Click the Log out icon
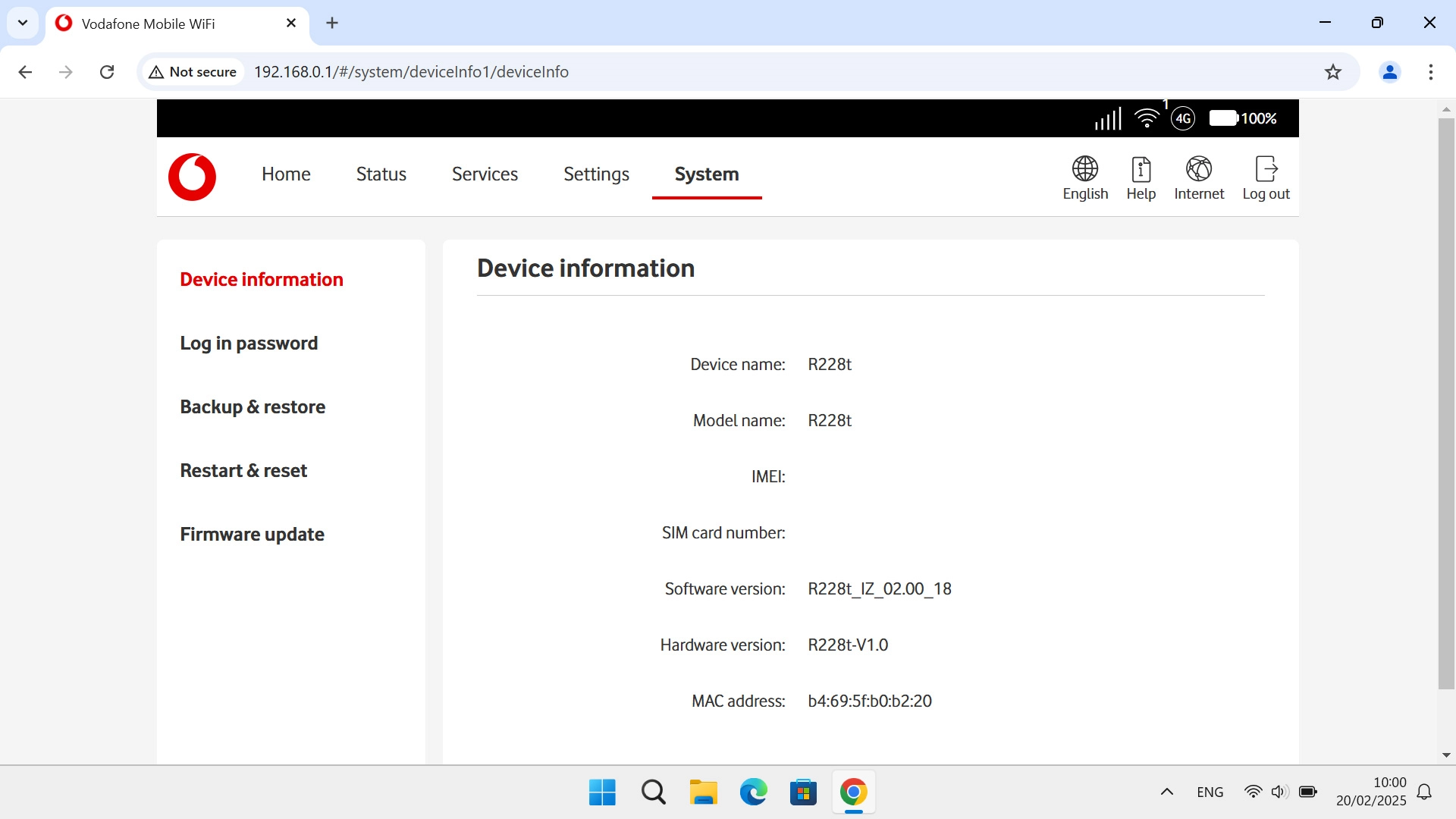 coord(1266,169)
